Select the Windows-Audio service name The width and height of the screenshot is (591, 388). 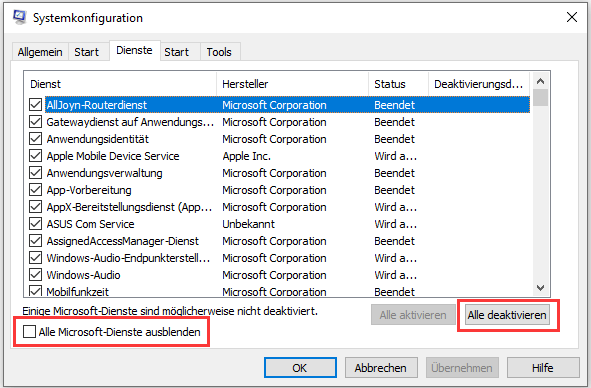click(83, 275)
